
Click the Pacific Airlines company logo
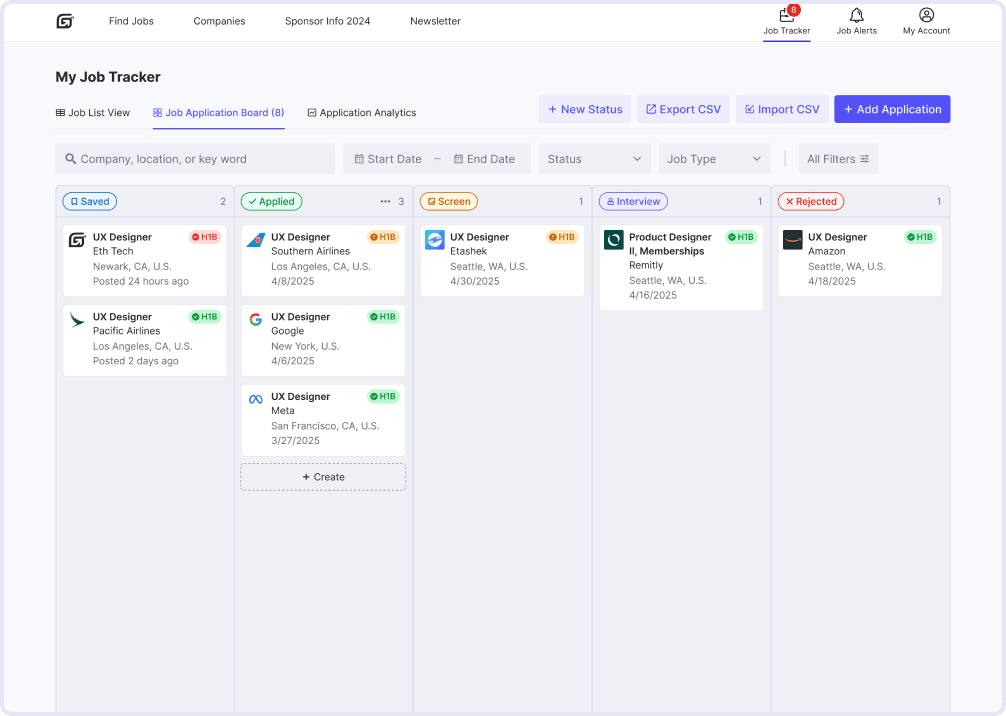(x=77, y=320)
